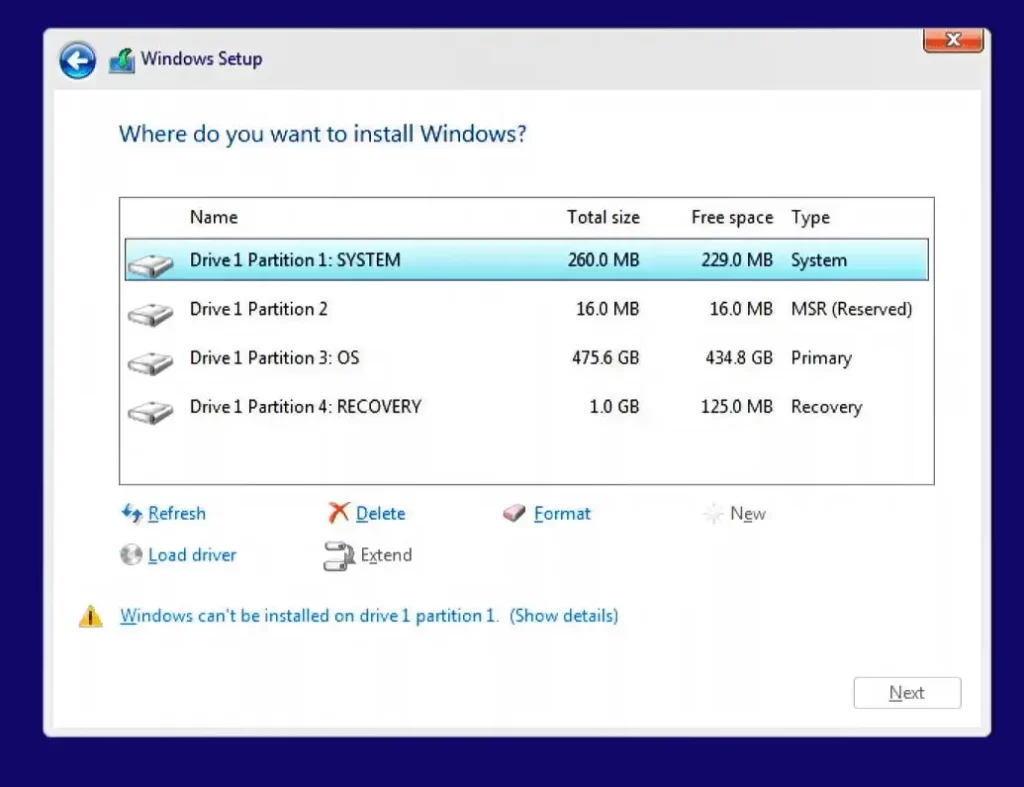Format the selected partition
This screenshot has width=1024, height=787.
(562, 513)
